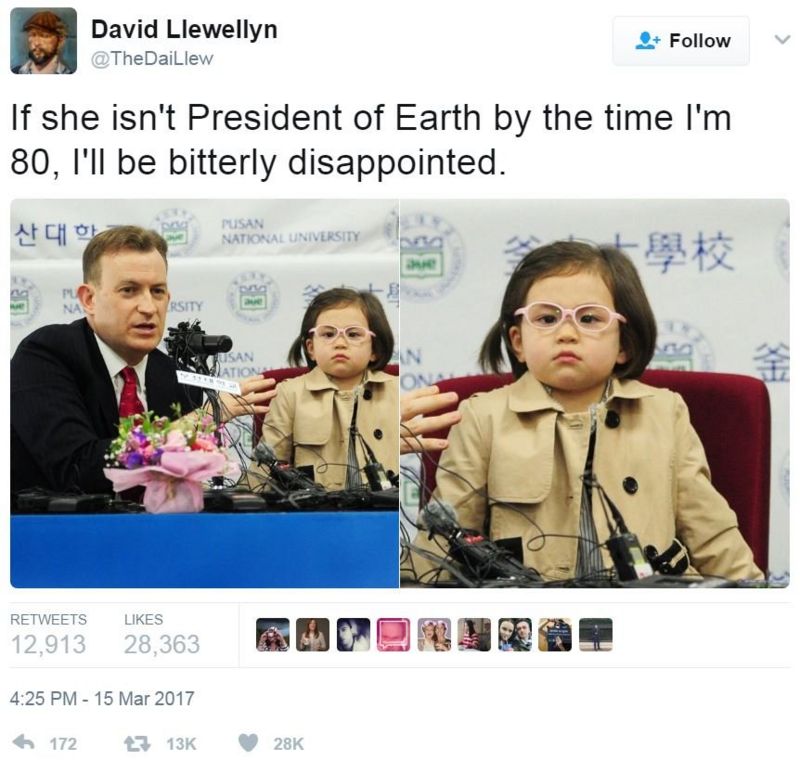Click the add-person icon in Follow button
The height and width of the screenshot is (760, 800).
[x=648, y=41]
